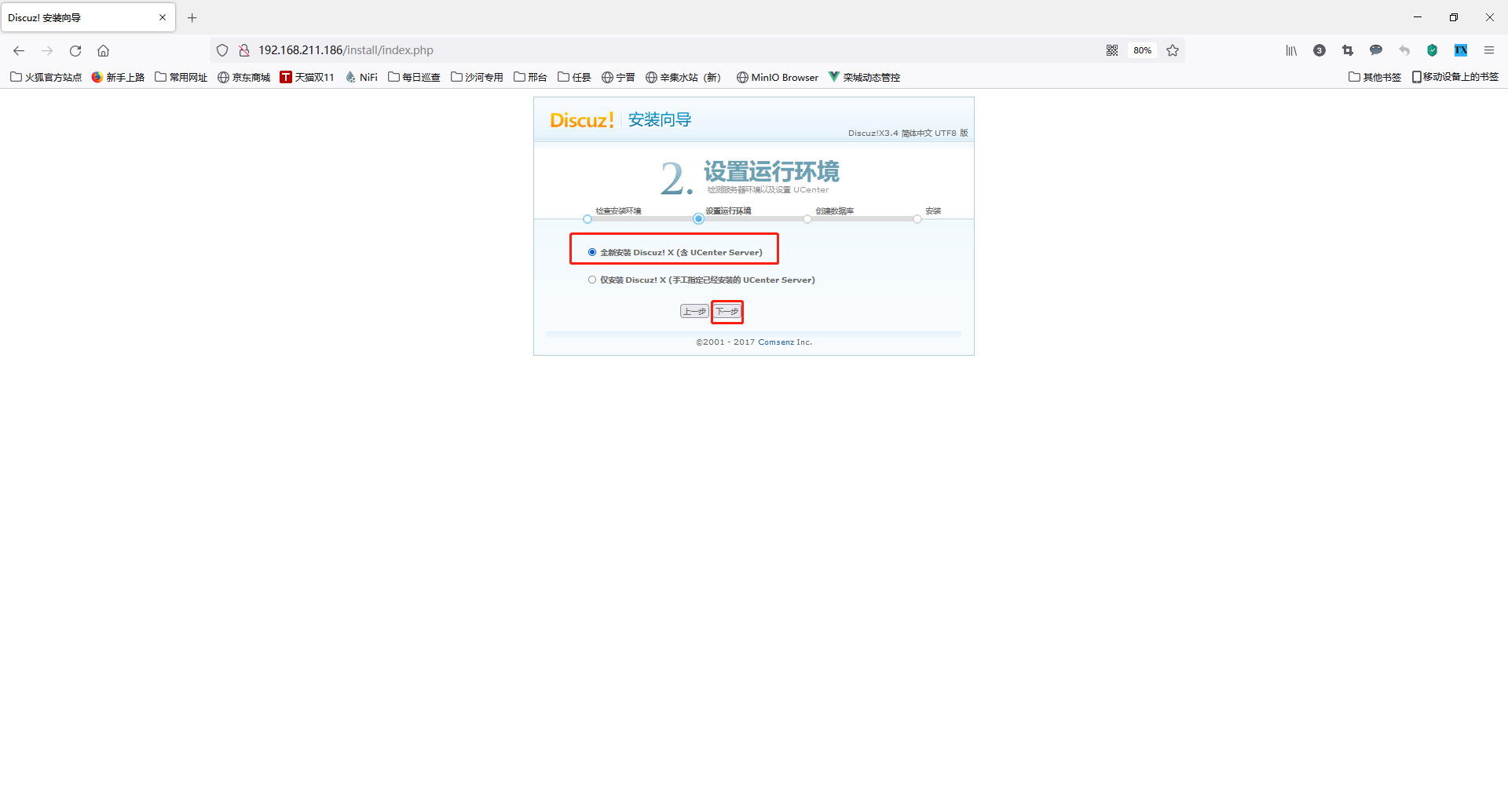Screen dimensions: 1508x812
Task: Open the Comsenz link in footer
Action: click(776, 342)
